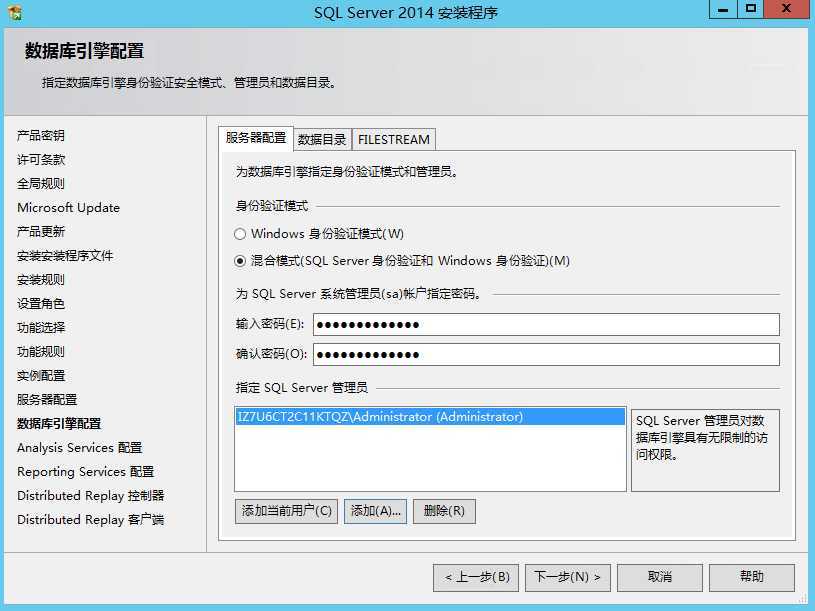Minimize the setup window
Viewport: 815px width, 611px height.
tap(723, 9)
